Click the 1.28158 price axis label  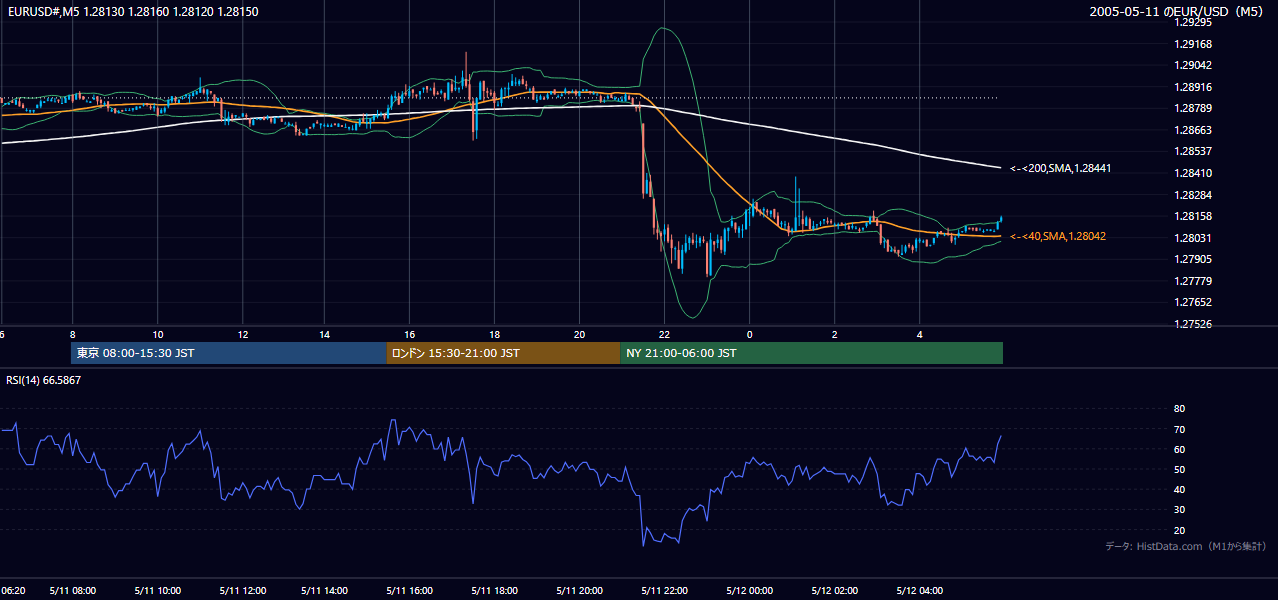point(1193,216)
